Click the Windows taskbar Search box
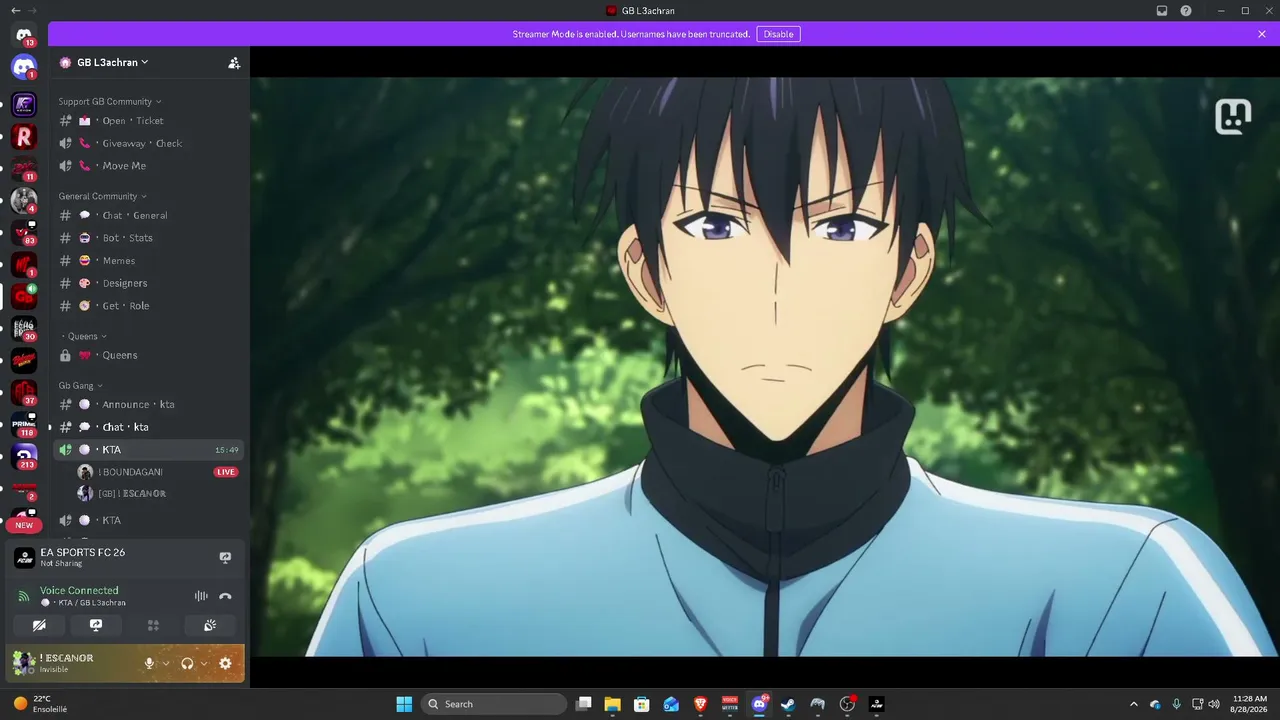This screenshot has height=720, width=1280. pos(494,704)
